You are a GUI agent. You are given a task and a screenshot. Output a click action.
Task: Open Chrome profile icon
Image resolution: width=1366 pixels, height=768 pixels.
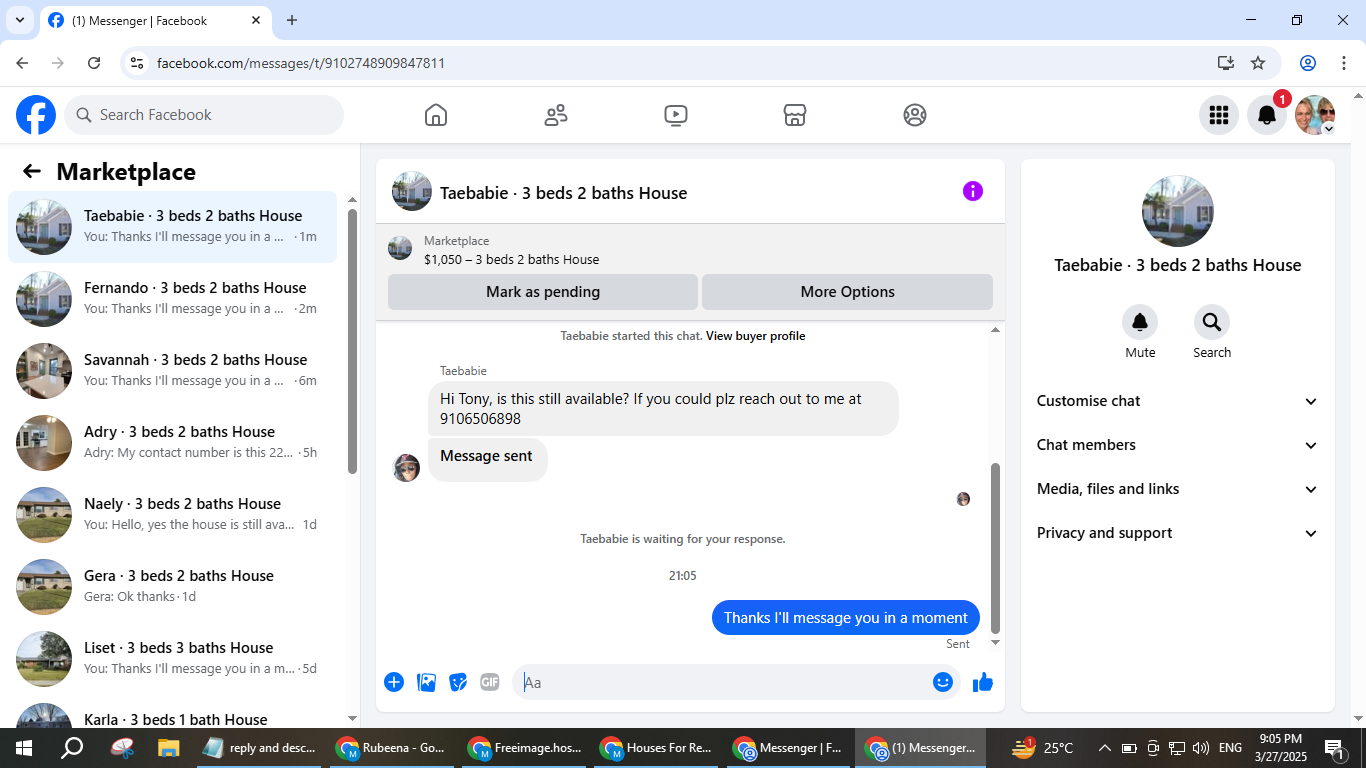coord(1308,63)
